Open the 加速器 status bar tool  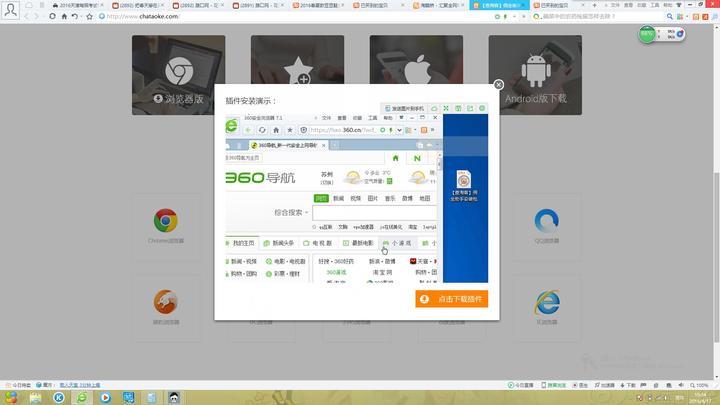pyautogui.click(x=604, y=385)
